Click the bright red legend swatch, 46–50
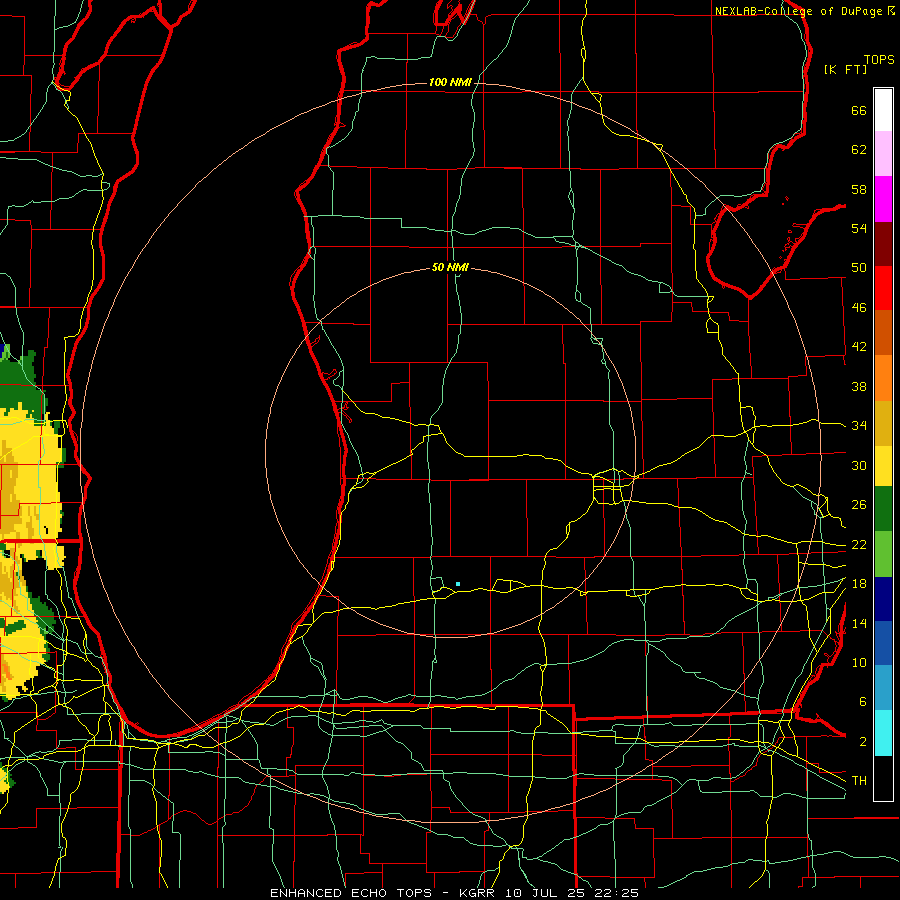The image size is (900, 900). [x=883, y=288]
